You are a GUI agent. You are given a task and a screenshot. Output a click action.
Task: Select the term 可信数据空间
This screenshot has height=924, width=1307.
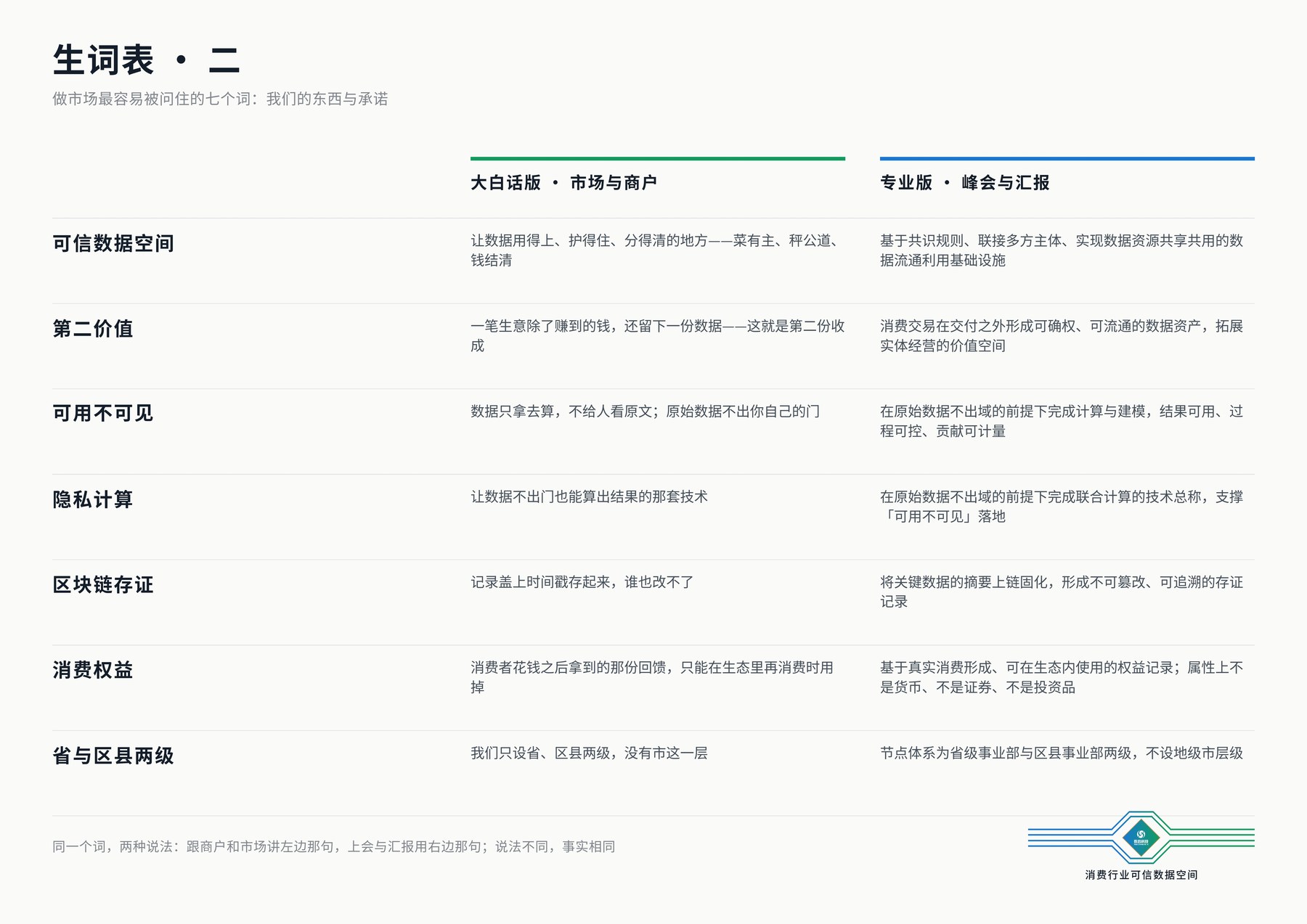point(113,243)
